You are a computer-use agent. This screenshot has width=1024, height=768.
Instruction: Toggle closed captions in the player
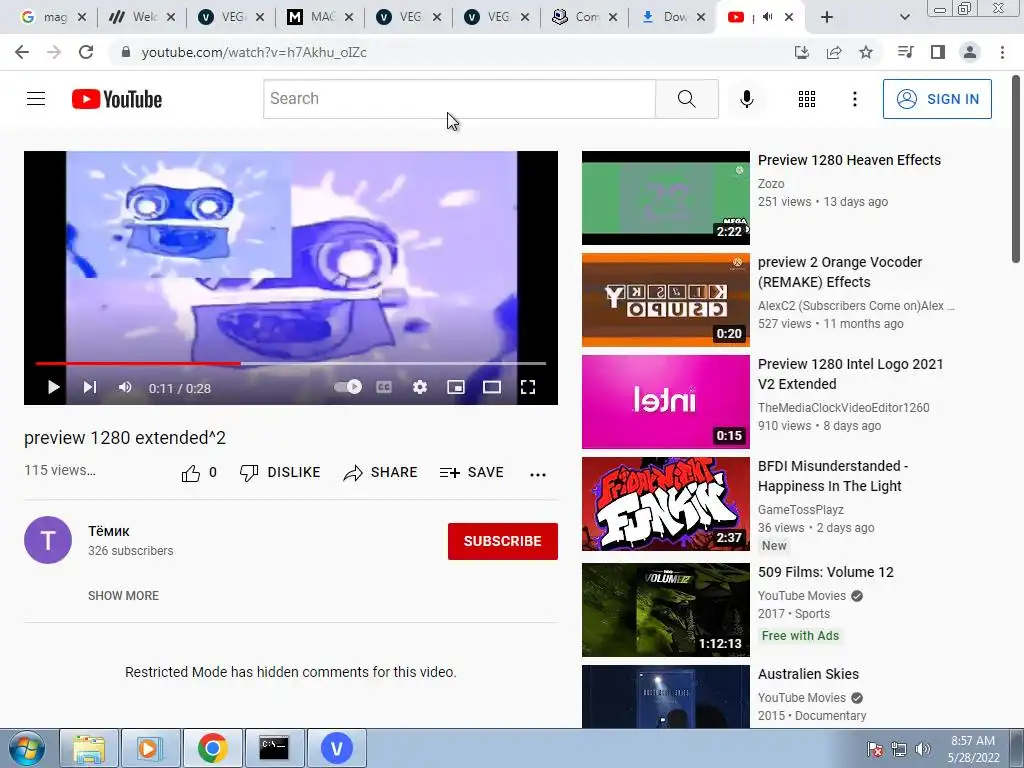[384, 387]
